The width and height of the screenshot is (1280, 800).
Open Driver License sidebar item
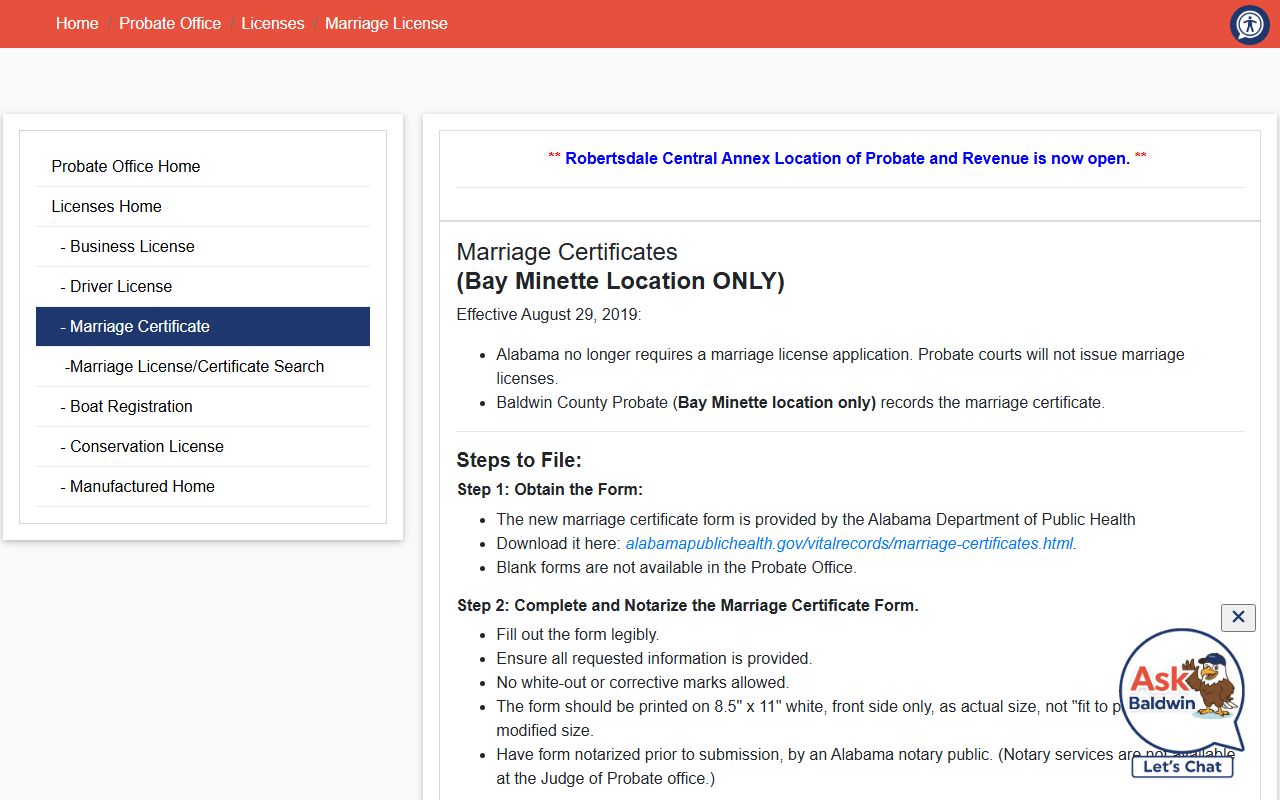tap(203, 286)
